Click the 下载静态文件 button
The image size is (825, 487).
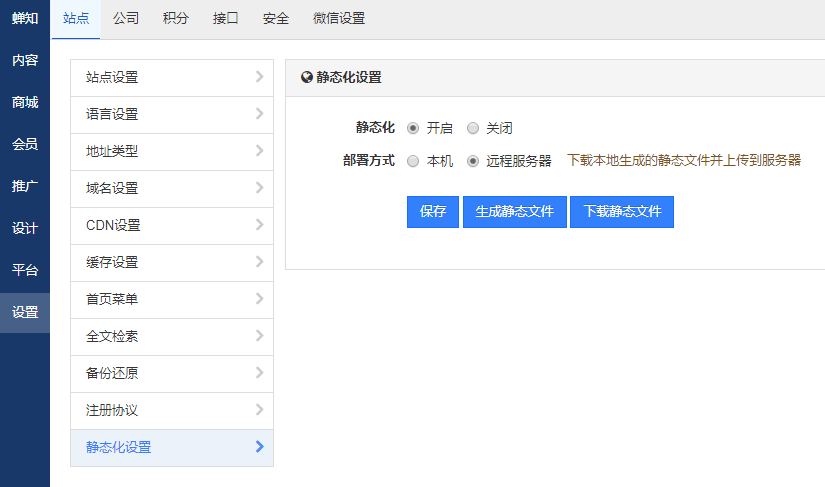622,212
